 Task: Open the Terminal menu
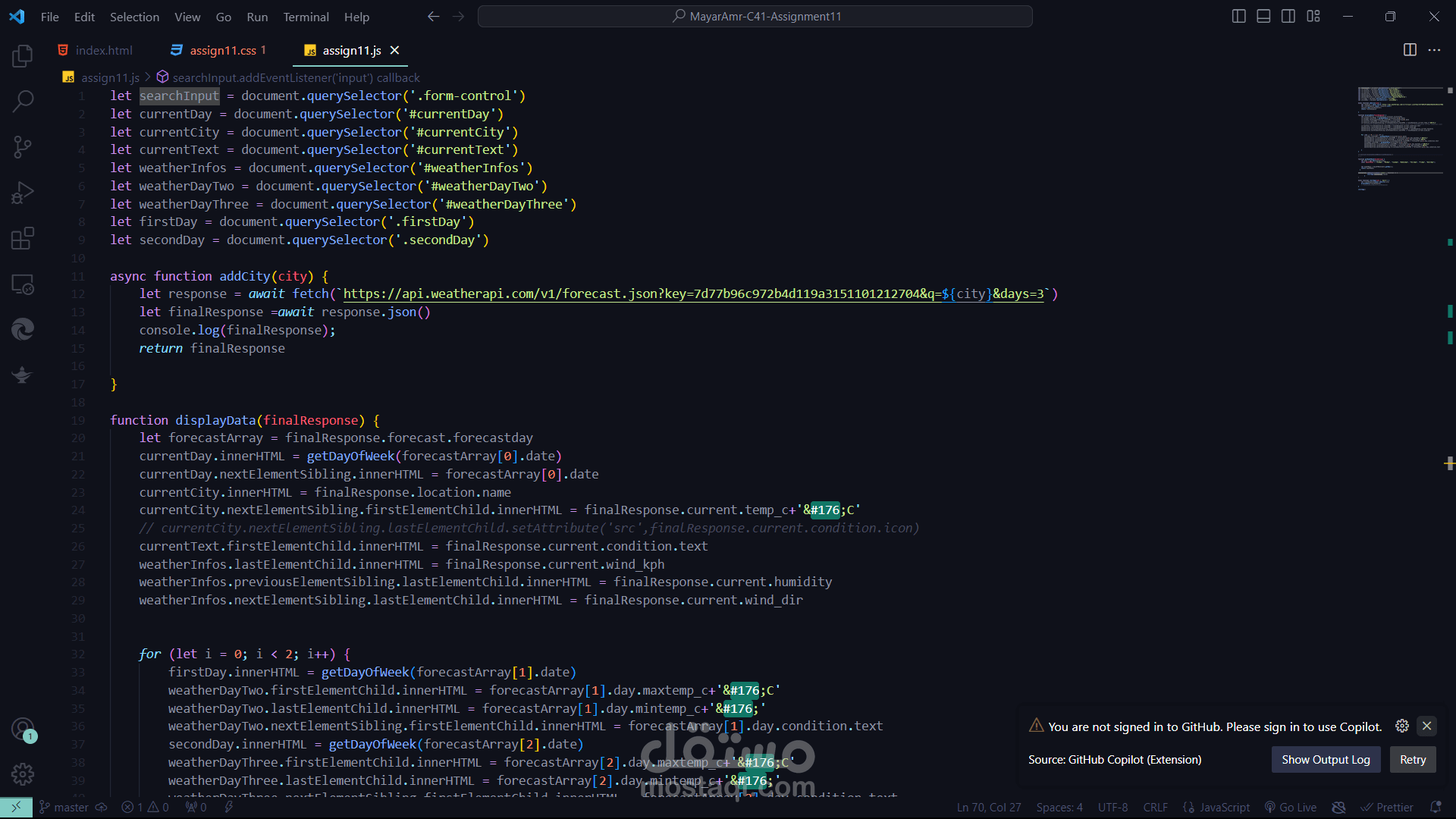coord(306,17)
